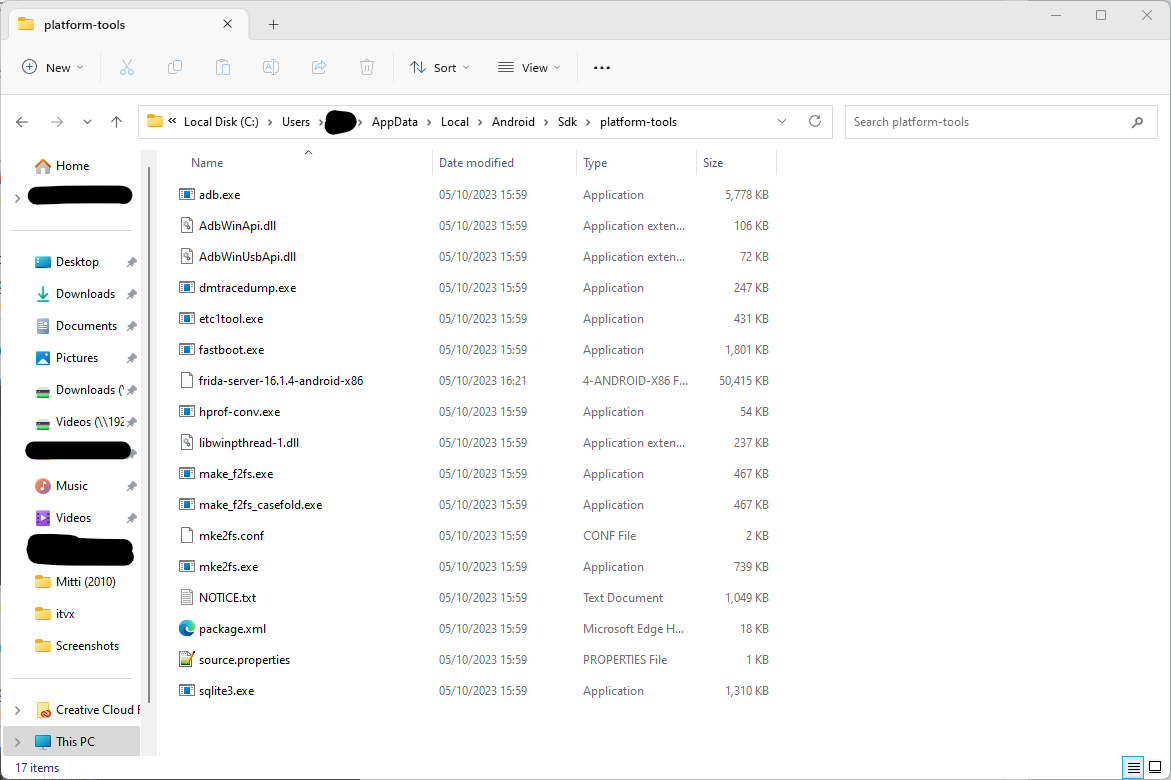Click the Delete trash icon
Viewport: 1171px width, 780px height.
tap(367, 67)
